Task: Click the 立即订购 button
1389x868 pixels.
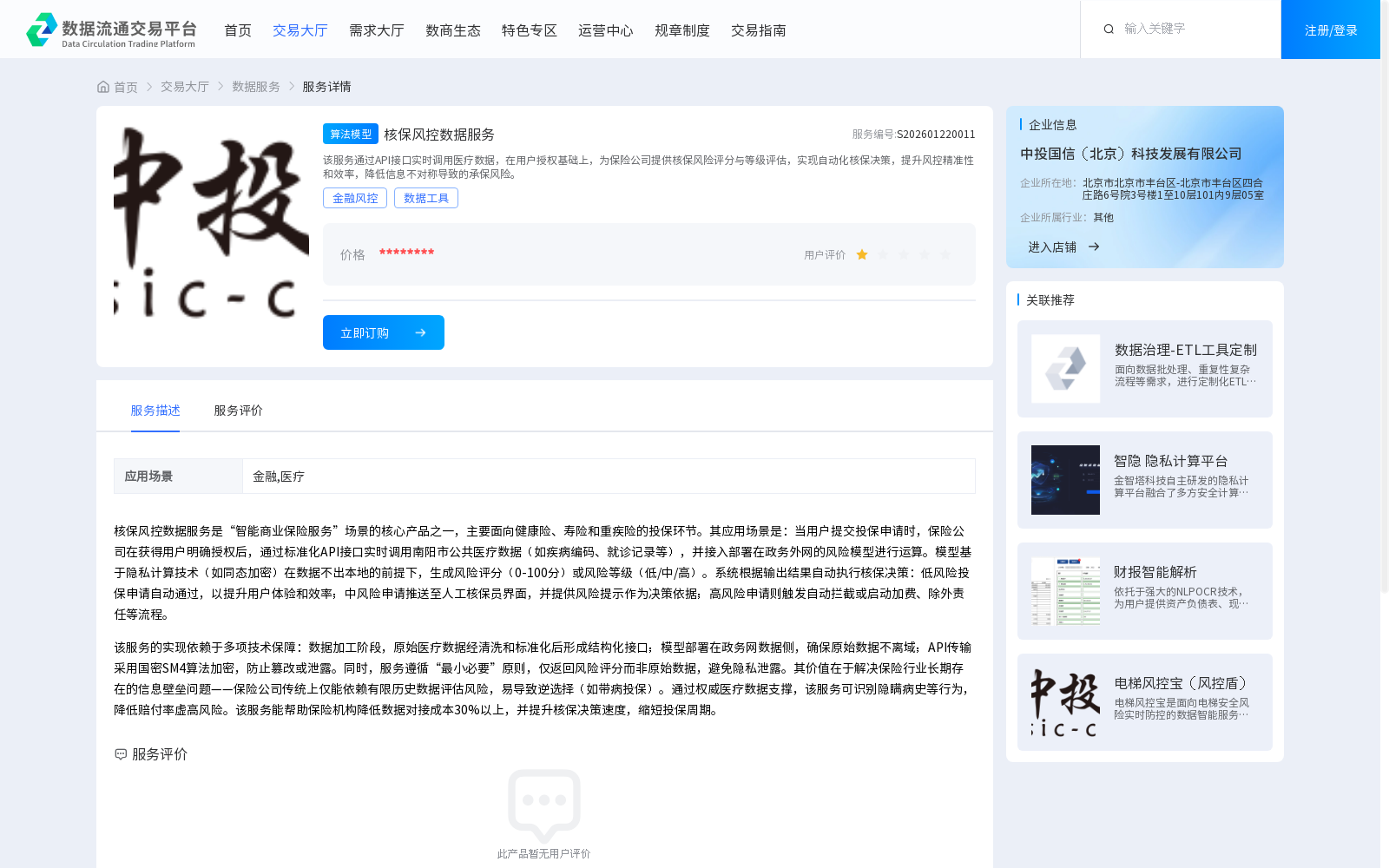Action: (x=384, y=332)
